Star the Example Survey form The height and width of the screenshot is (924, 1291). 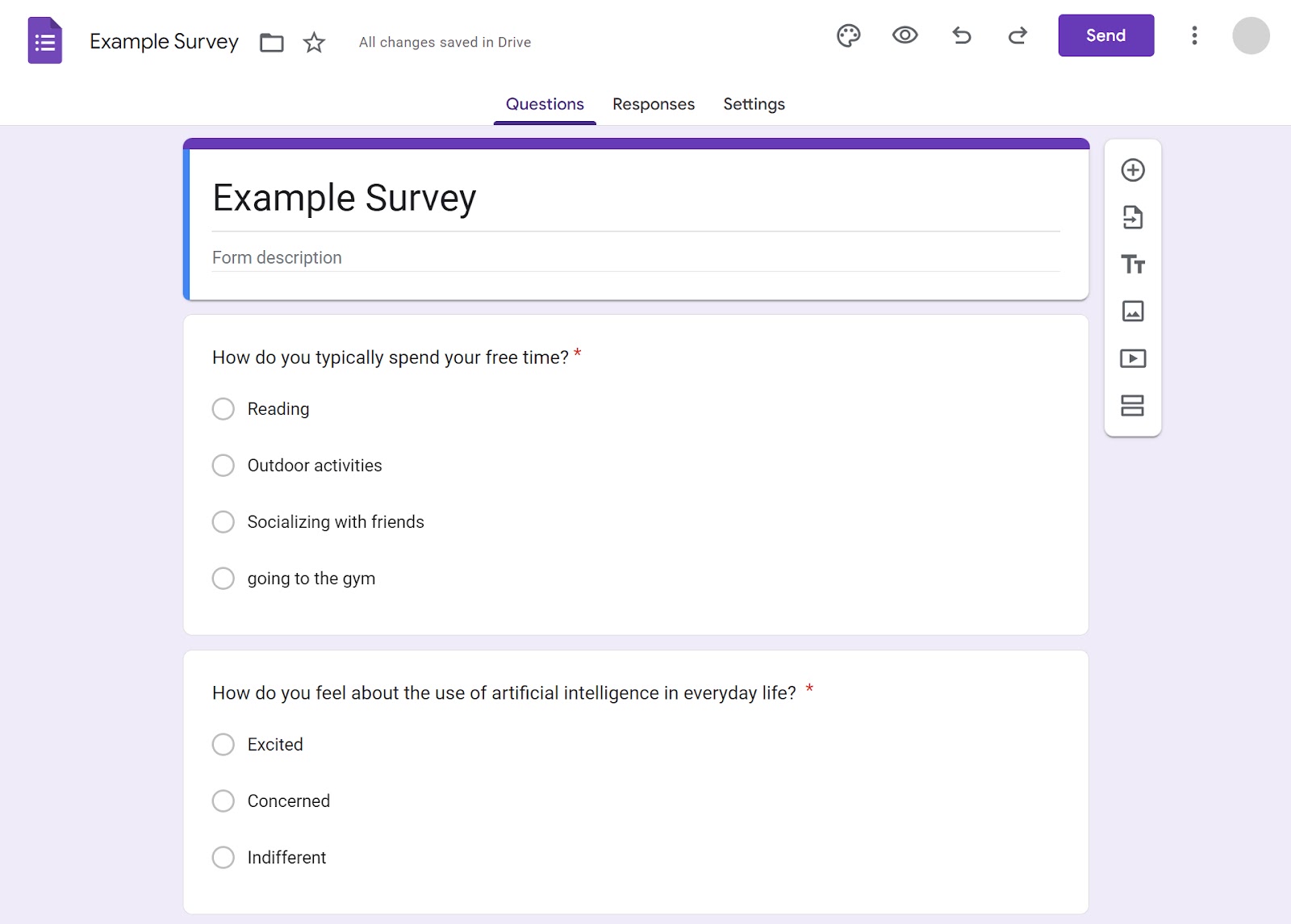(313, 42)
